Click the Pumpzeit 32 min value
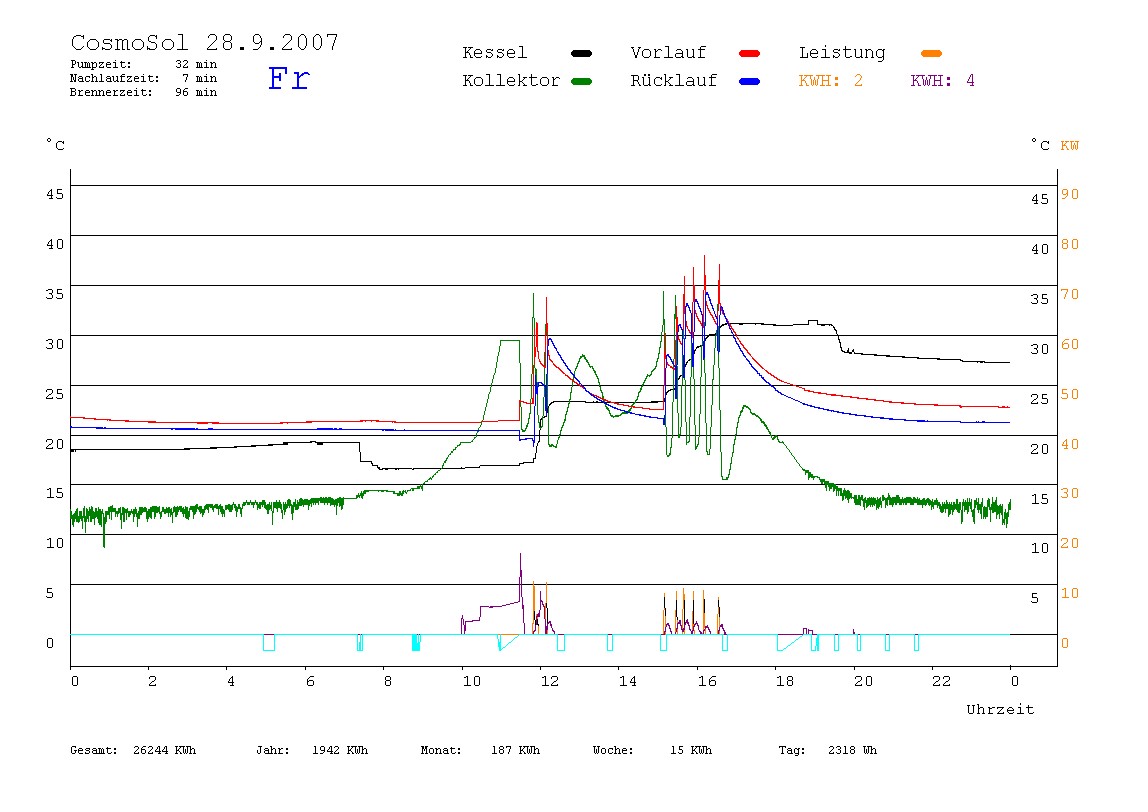Image resolution: width=1148 pixels, height=812 pixels. (196, 64)
